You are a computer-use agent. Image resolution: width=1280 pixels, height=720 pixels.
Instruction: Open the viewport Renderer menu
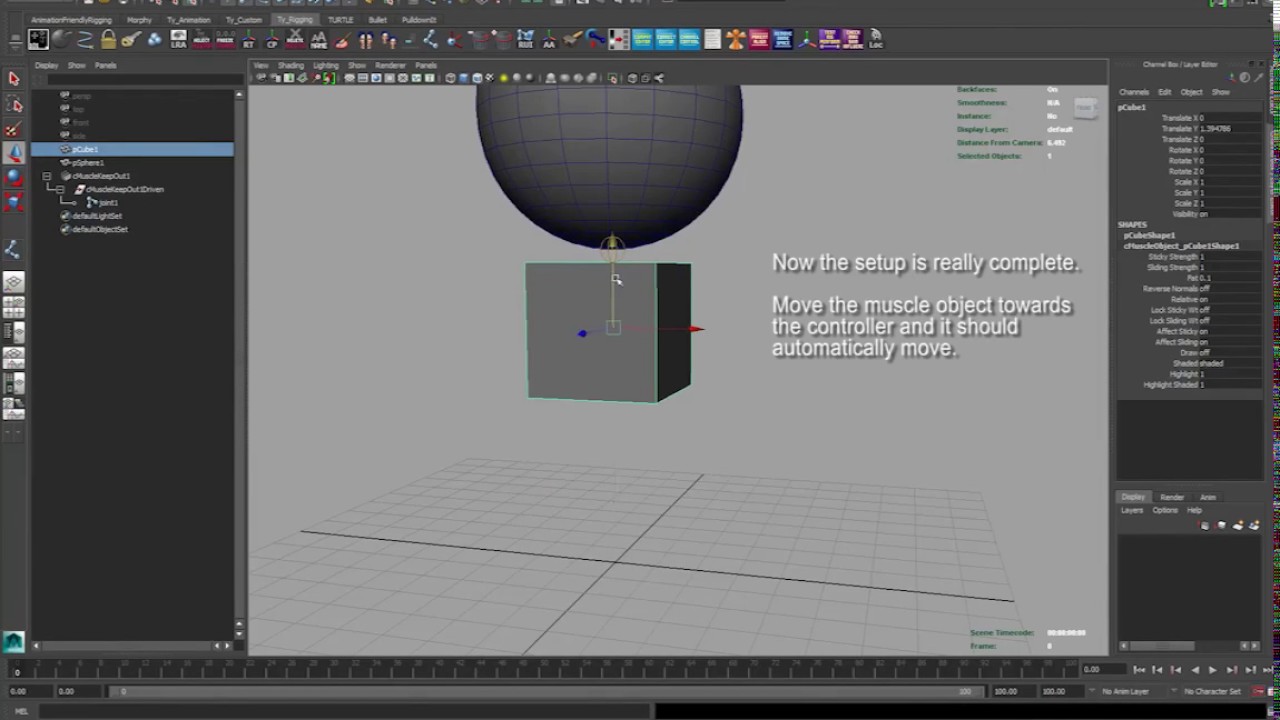pos(390,65)
